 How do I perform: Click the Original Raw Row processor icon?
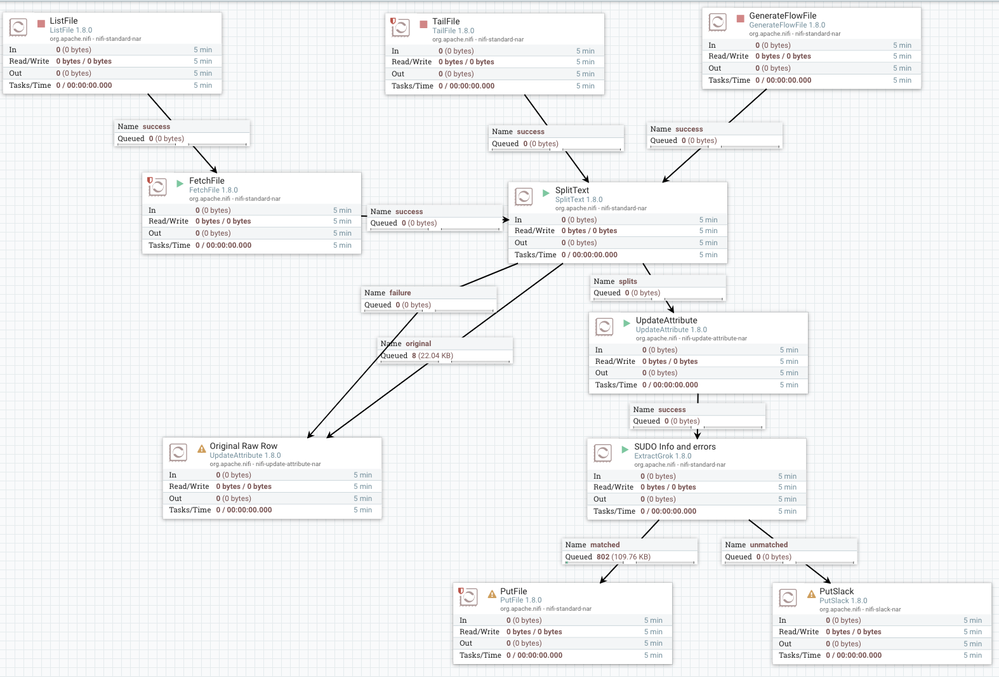178,452
